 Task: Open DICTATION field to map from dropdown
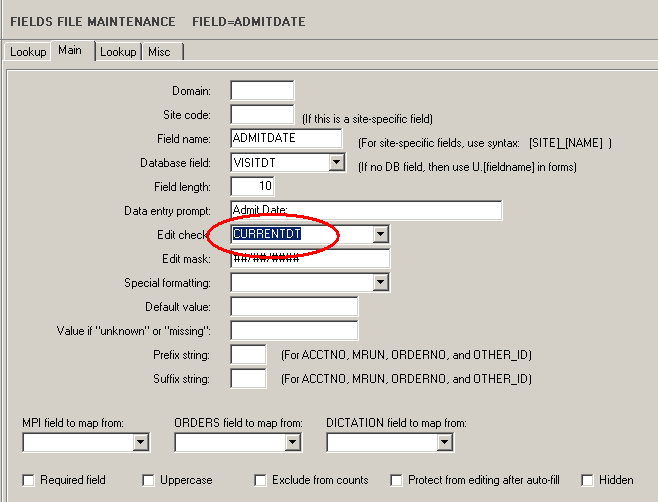click(x=444, y=442)
